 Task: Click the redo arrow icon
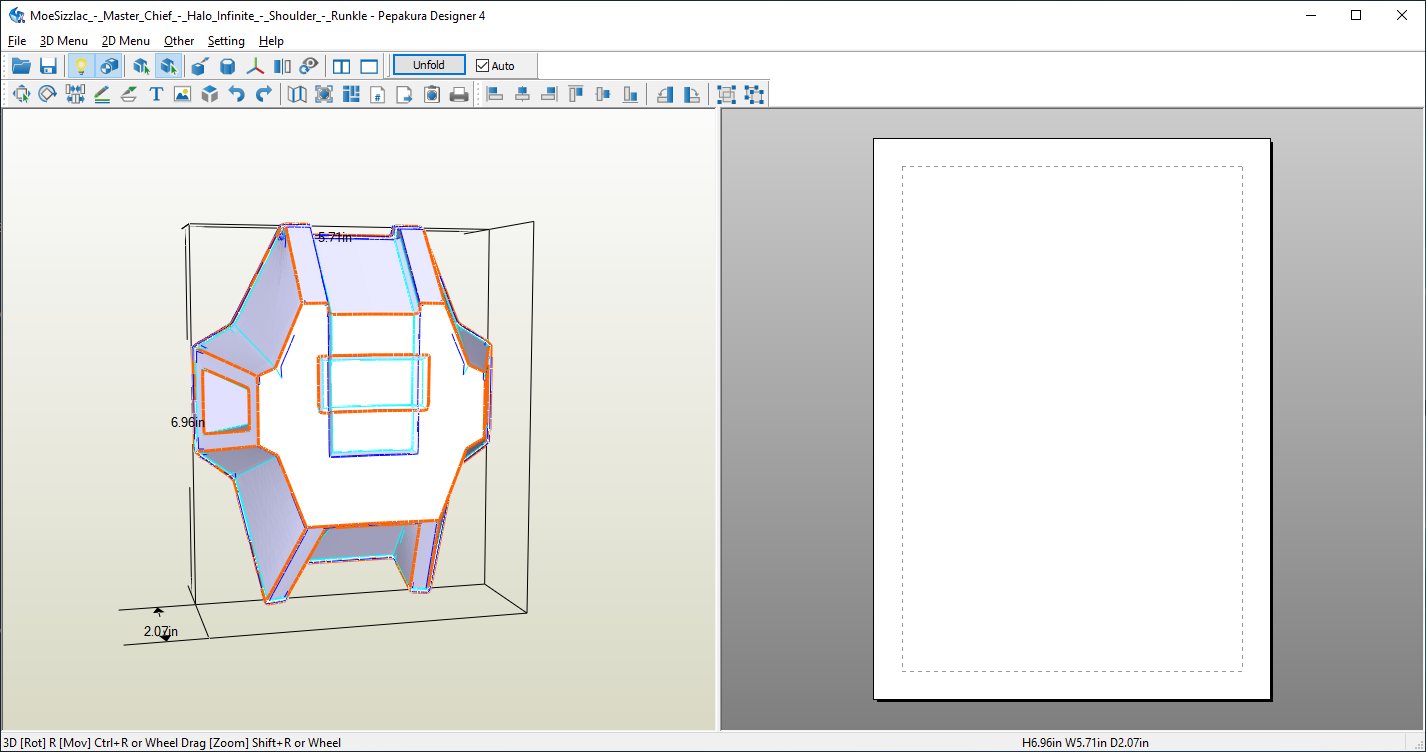click(264, 94)
